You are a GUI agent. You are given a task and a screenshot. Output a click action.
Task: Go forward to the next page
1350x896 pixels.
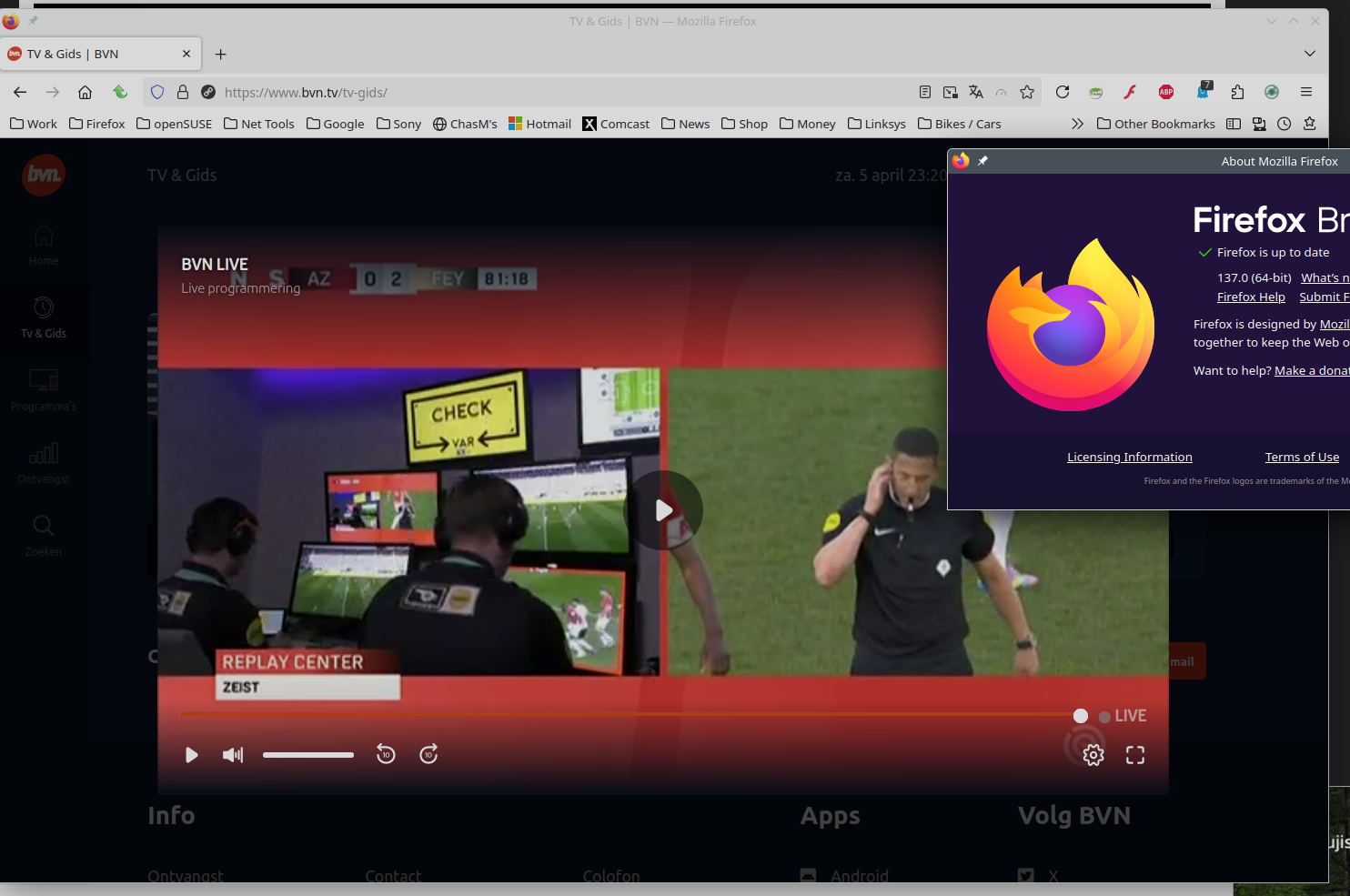[x=53, y=92]
